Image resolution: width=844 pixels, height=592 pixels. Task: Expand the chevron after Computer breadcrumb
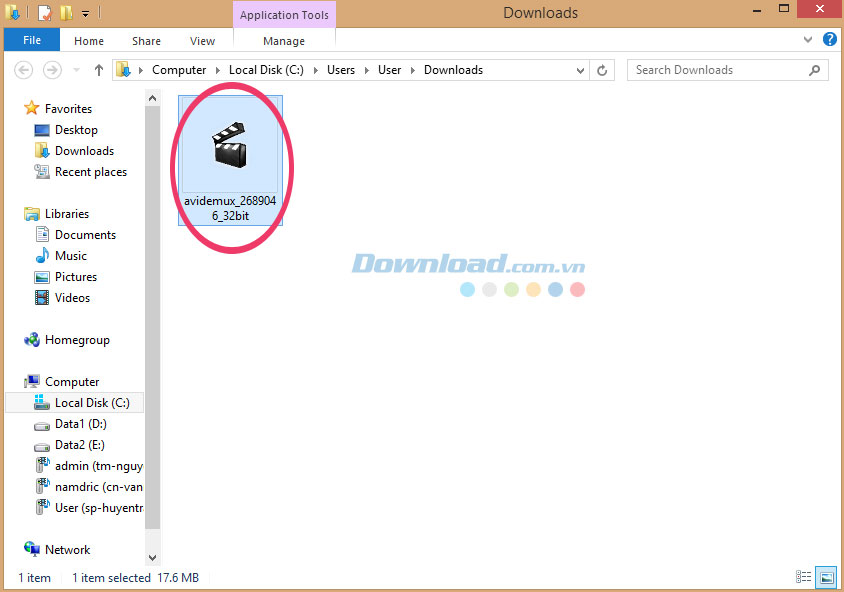pos(218,71)
